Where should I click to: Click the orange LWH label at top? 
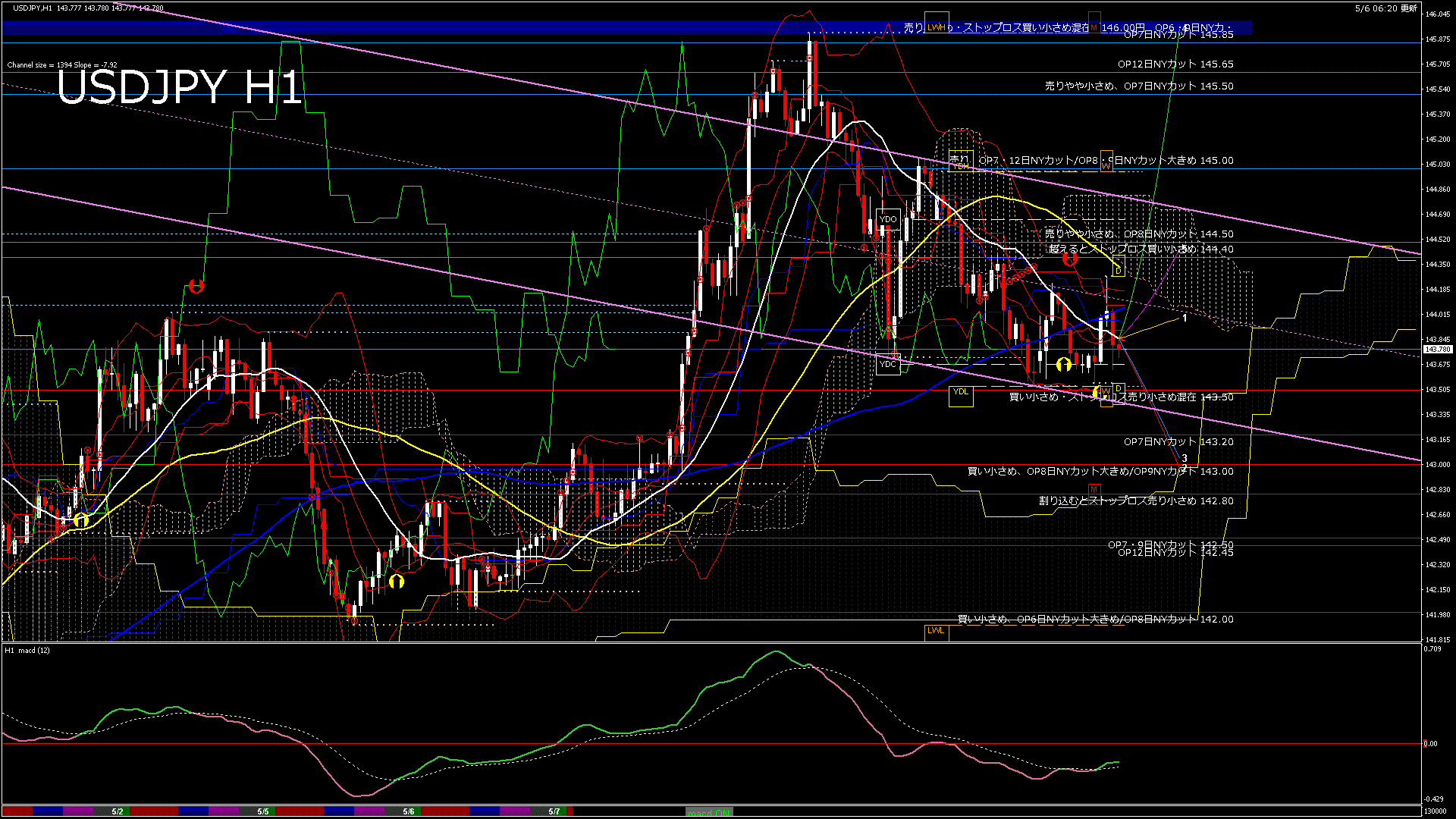[937, 27]
